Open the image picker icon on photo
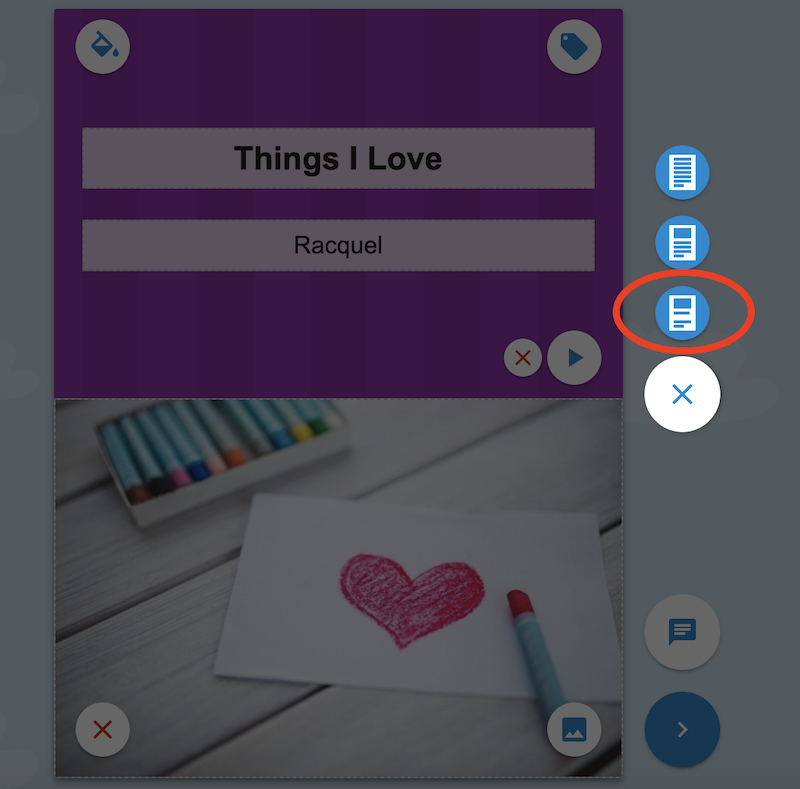Screen dimensions: 800x789 pos(574,729)
